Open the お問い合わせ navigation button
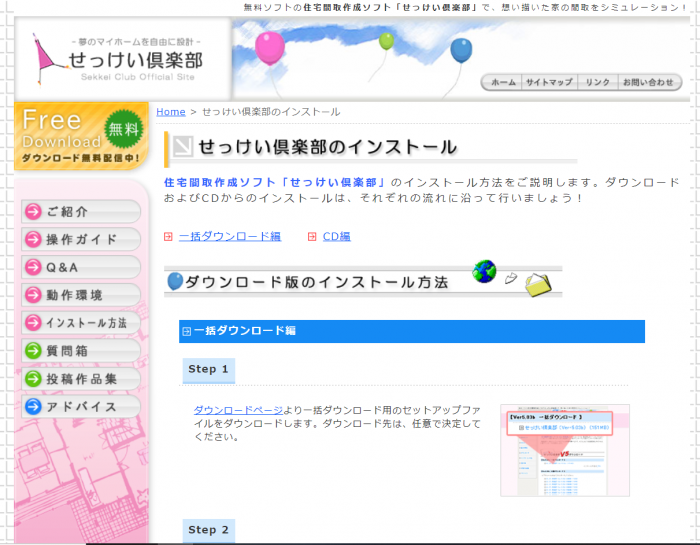Viewport: 700px width, 545px height. (x=649, y=82)
